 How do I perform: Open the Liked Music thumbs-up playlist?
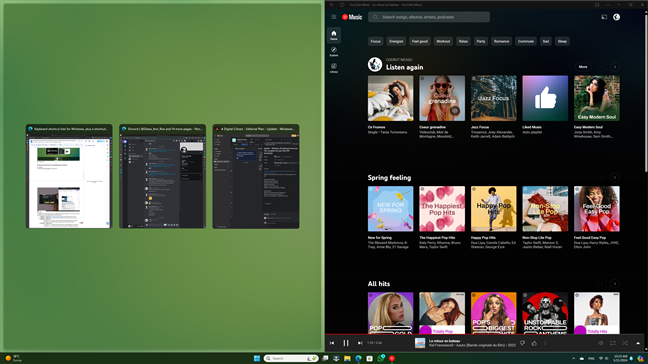point(545,98)
